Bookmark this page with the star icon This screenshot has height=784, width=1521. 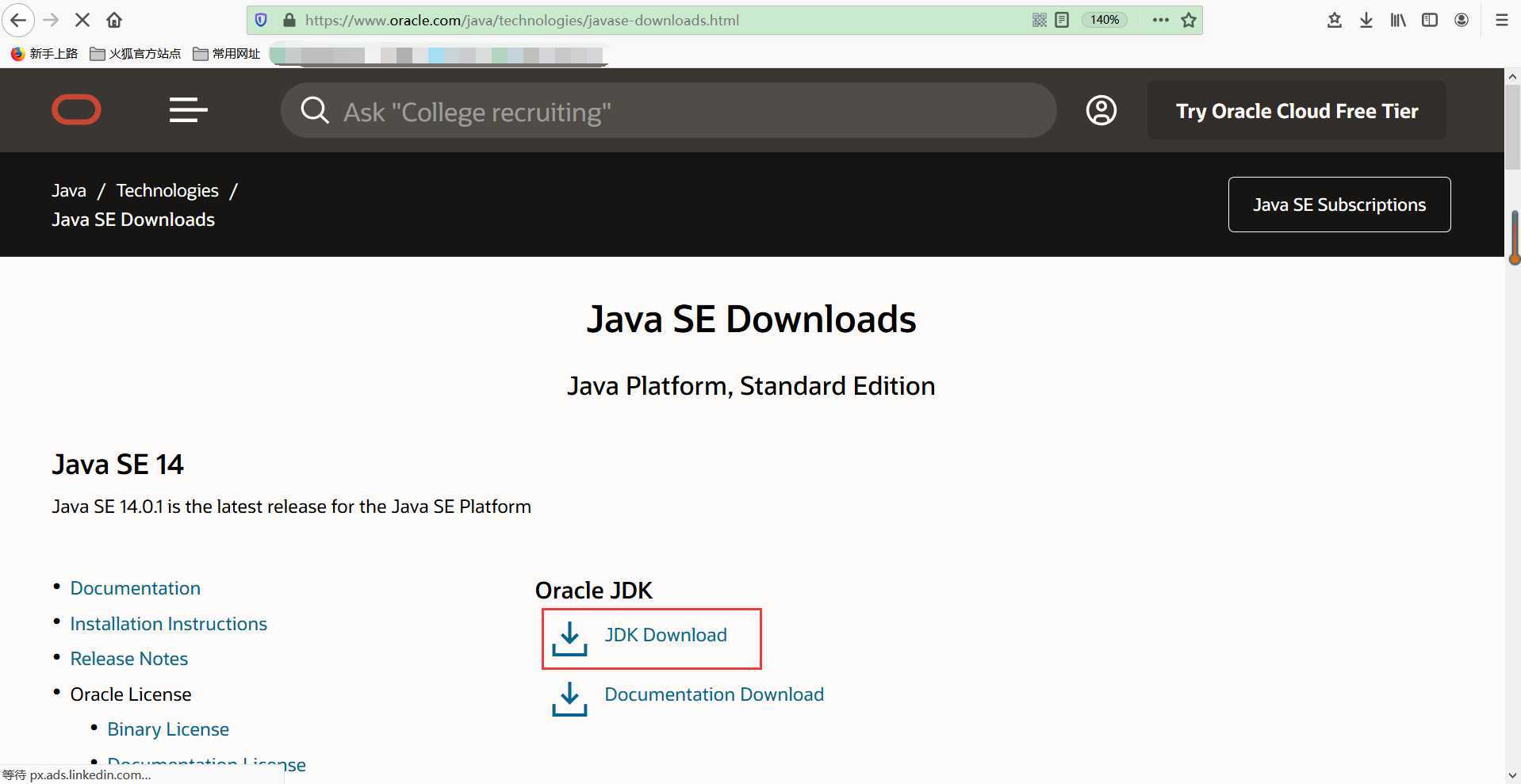click(x=1188, y=20)
